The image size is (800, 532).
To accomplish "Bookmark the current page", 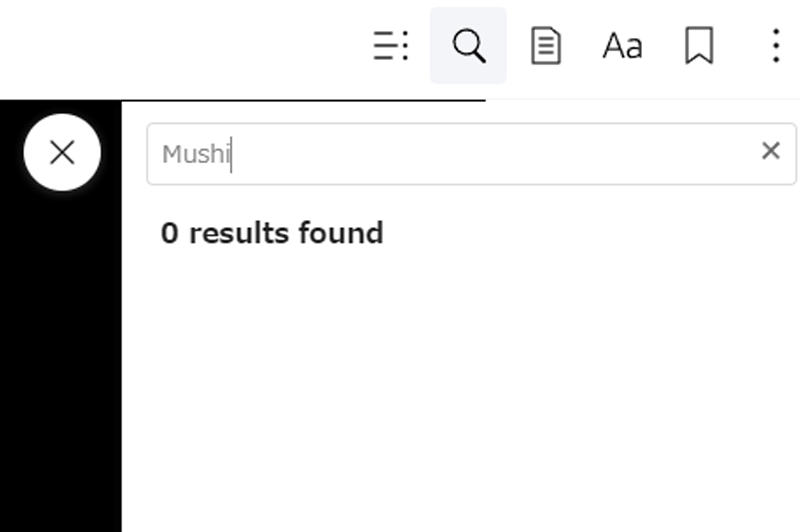I will pyautogui.click(x=699, y=46).
